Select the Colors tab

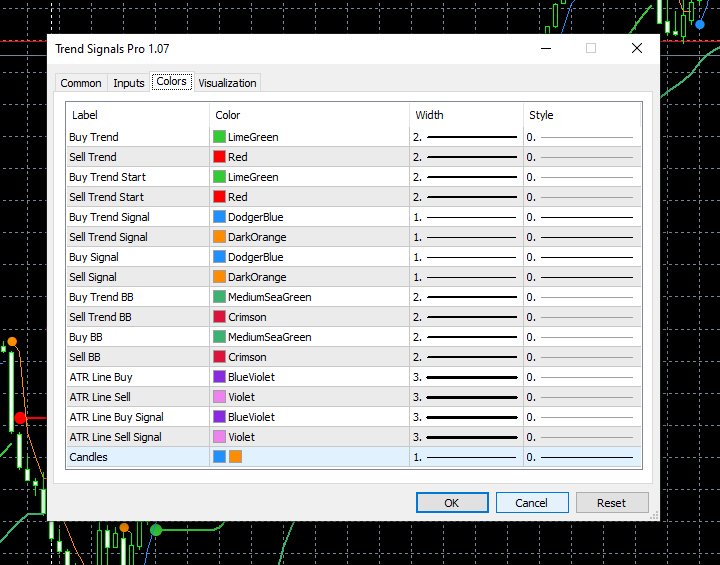pos(172,81)
